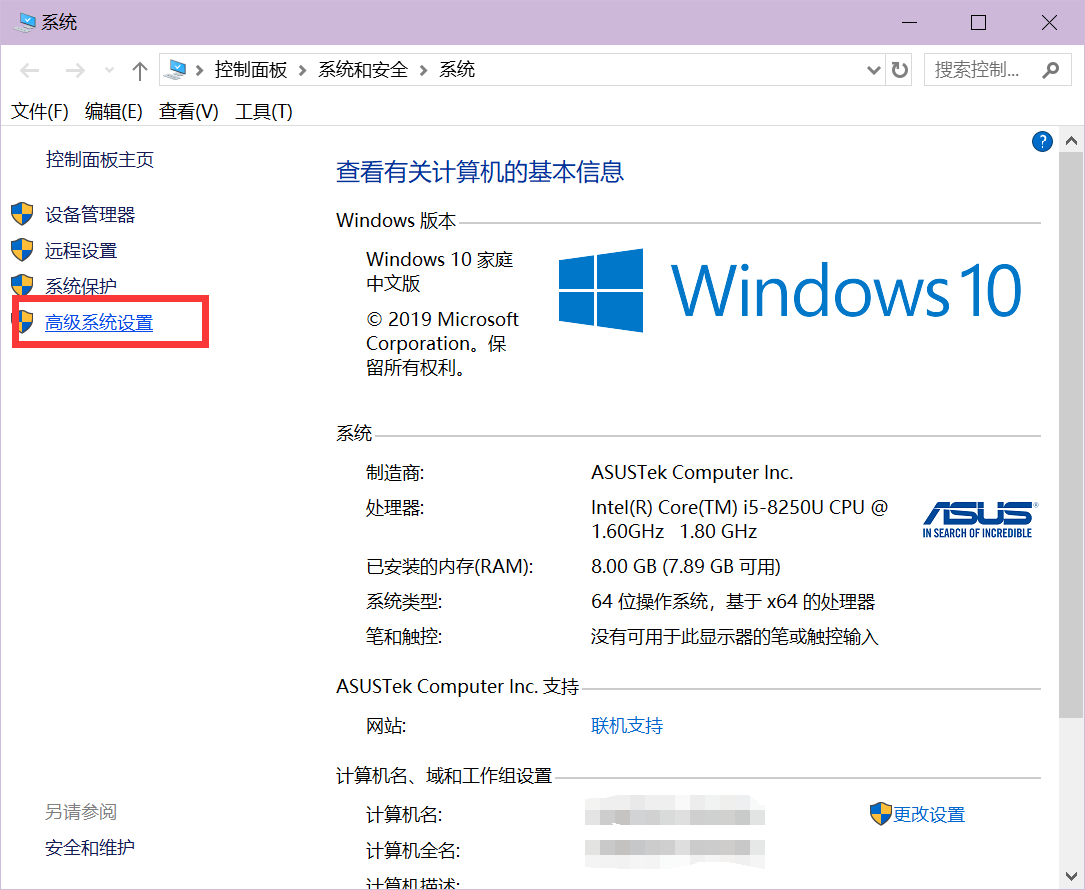Open 系统保护 link

[81, 286]
